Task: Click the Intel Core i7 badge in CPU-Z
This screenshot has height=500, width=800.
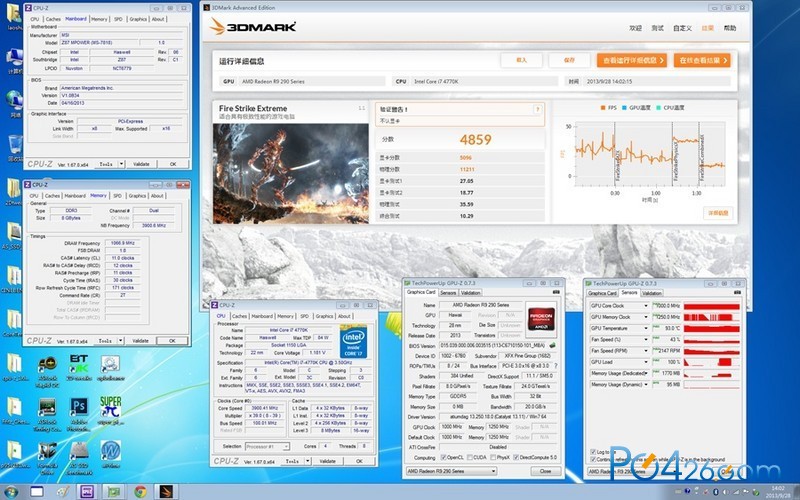Action: pyautogui.click(x=353, y=341)
